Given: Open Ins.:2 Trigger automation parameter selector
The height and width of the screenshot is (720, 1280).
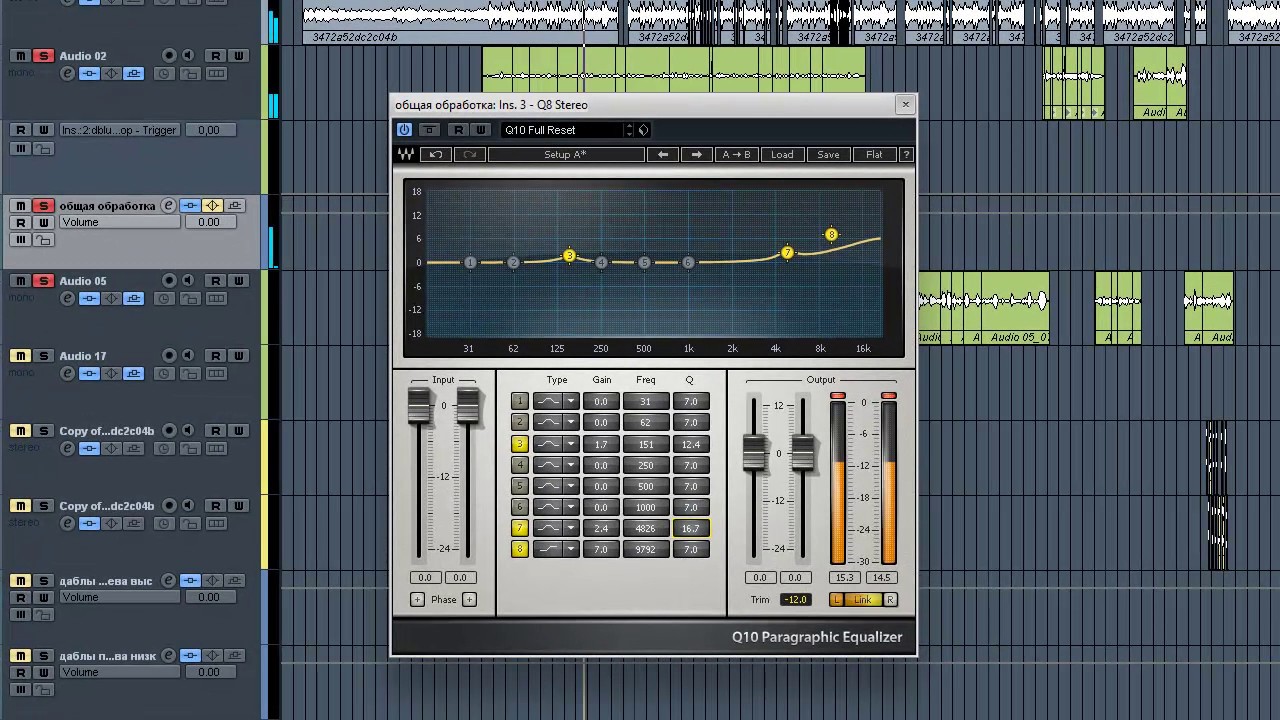Looking at the screenshot, I should click(120, 130).
